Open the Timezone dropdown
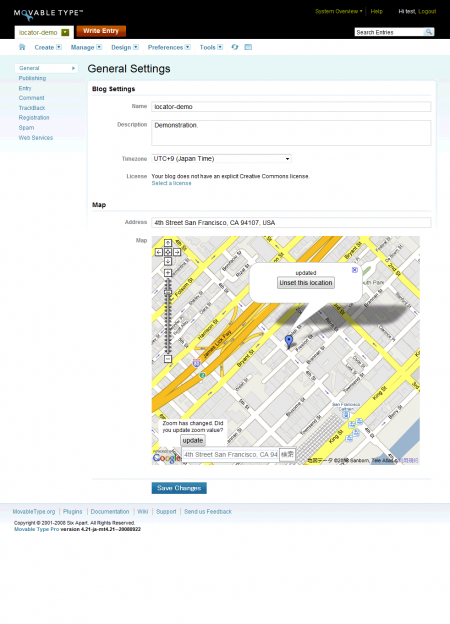Image resolution: width=450 pixels, height=624 pixels. pyautogui.click(x=221, y=158)
